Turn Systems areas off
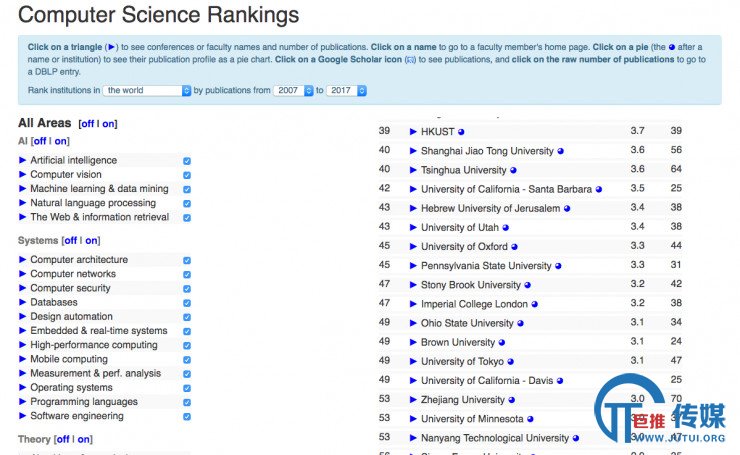 point(71,241)
